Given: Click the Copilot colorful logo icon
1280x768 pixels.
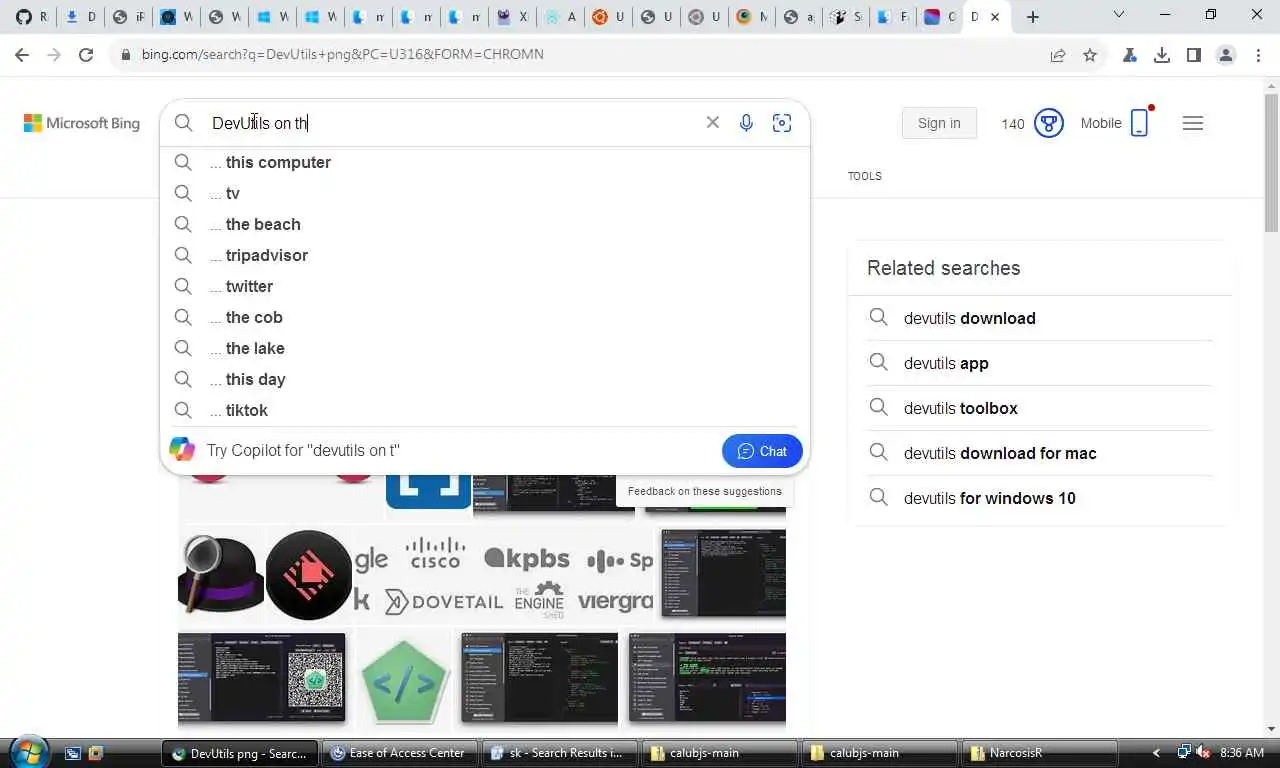Looking at the screenshot, I should coord(182,450).
